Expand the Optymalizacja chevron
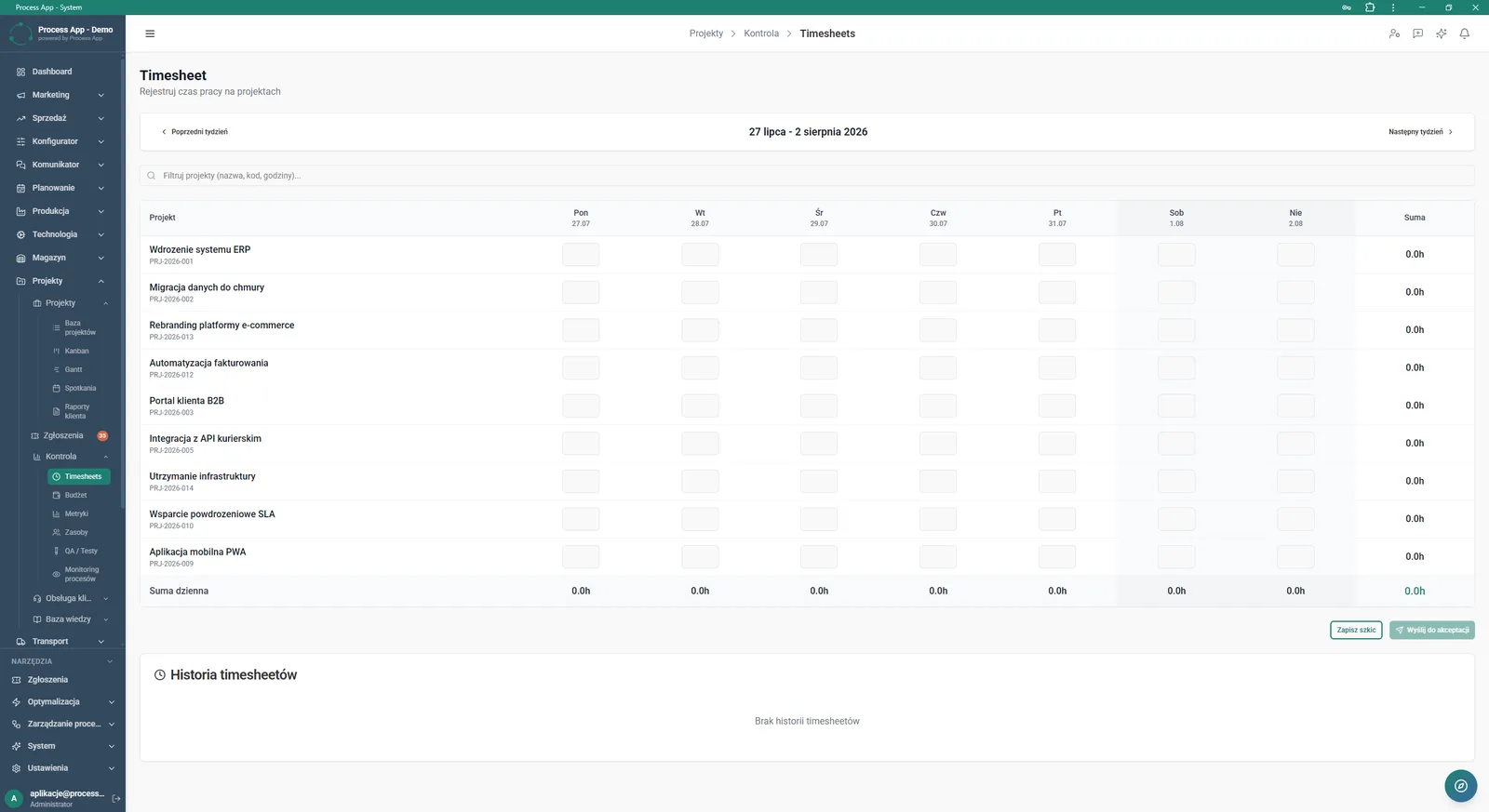Screen dimensions: 1489x812 (111, 702)
